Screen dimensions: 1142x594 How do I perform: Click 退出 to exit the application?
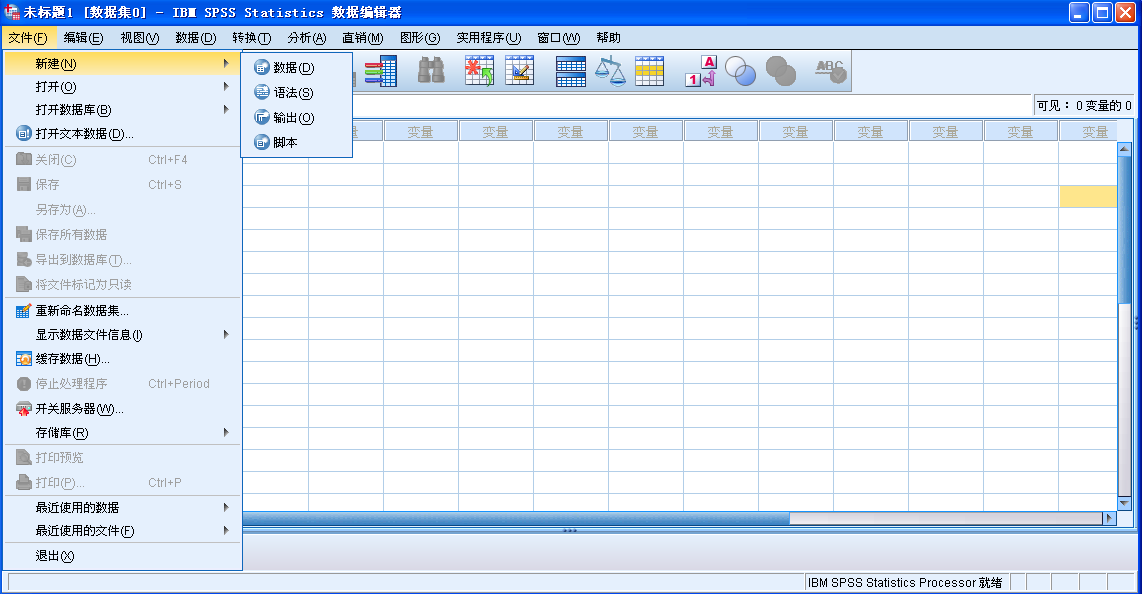tap(55, 556)
